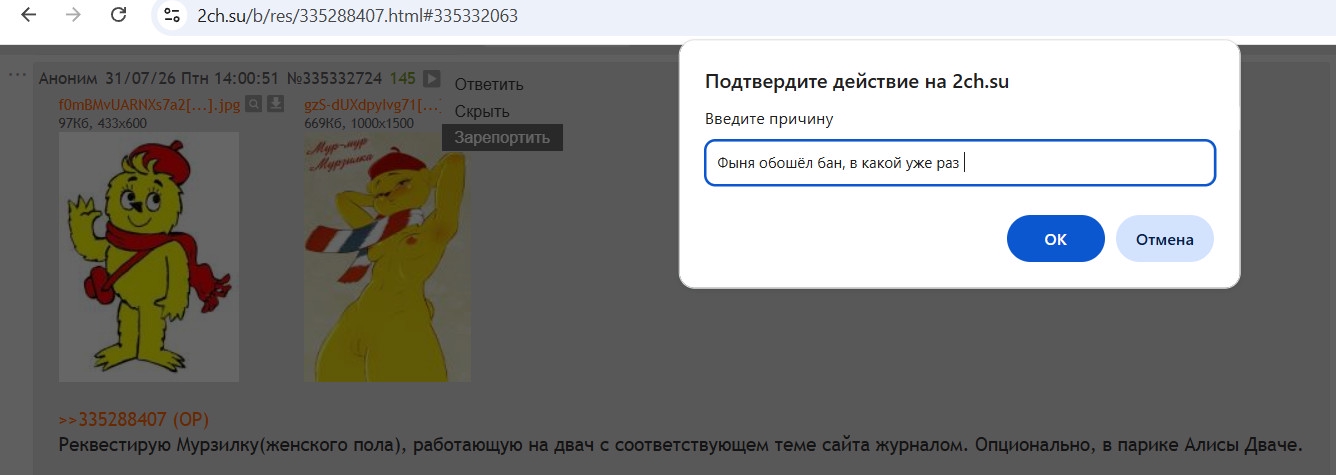This screenshot has width=1336, height=475.
Task: Click search icon next to f0mBMvUARNXs7a2 file
Action: coord(254,104)
